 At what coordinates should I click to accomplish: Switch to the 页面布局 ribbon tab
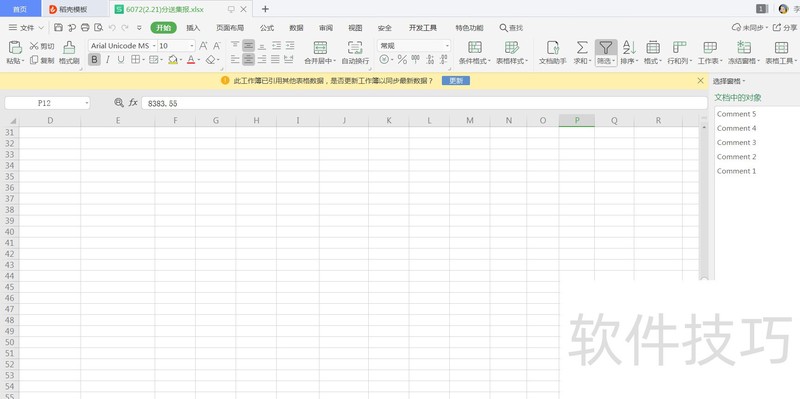(x=230, y=28)
